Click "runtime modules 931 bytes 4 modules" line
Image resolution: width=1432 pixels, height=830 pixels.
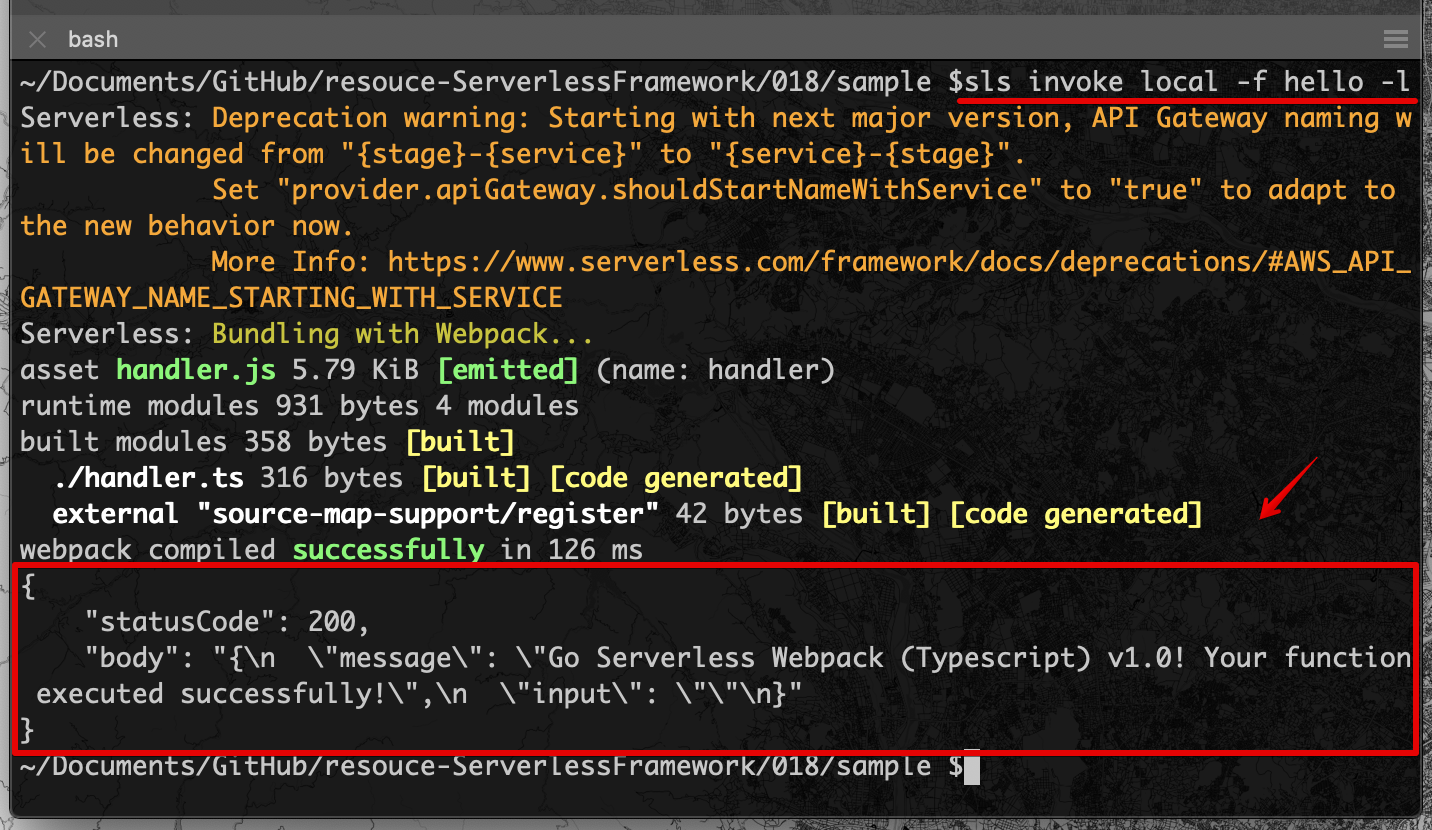point(299,406)
